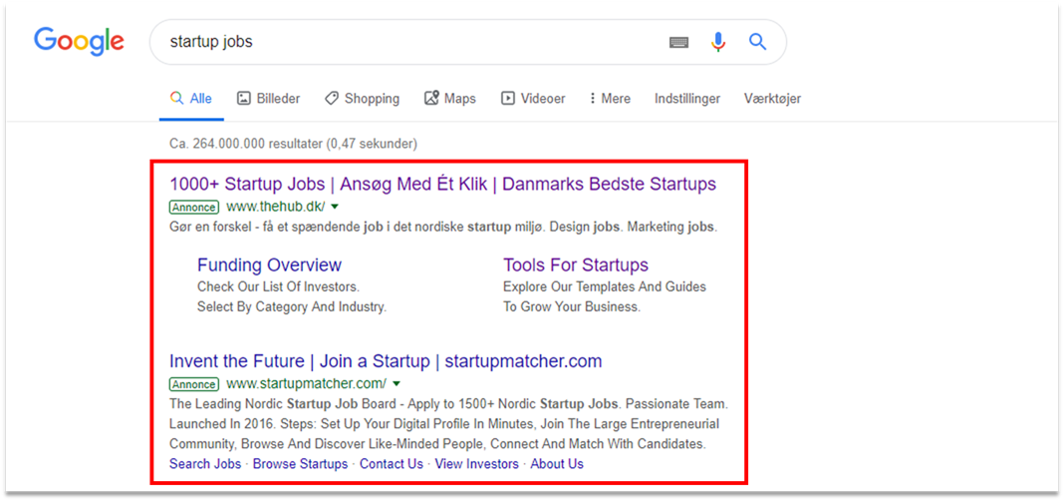Click the Annonce badge on startupmatcher ad
Image resolution: width=1064 pixels, height=501 pixels.
click(x=194, y=385)
